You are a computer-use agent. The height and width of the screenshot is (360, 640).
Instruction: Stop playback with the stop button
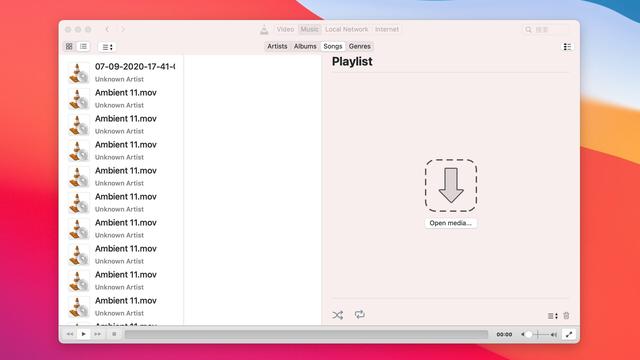(x=114, y=334)
